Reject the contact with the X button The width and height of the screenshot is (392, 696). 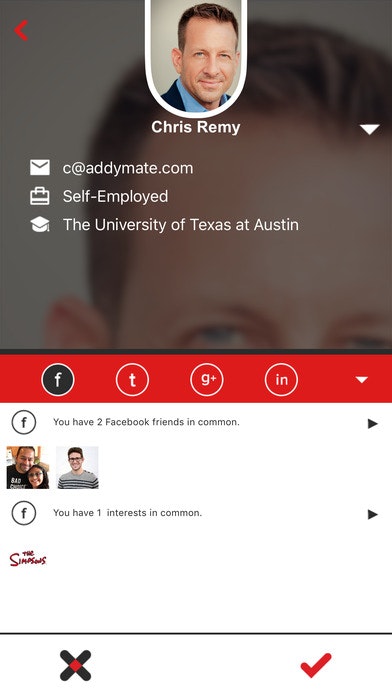click(75, 665)
